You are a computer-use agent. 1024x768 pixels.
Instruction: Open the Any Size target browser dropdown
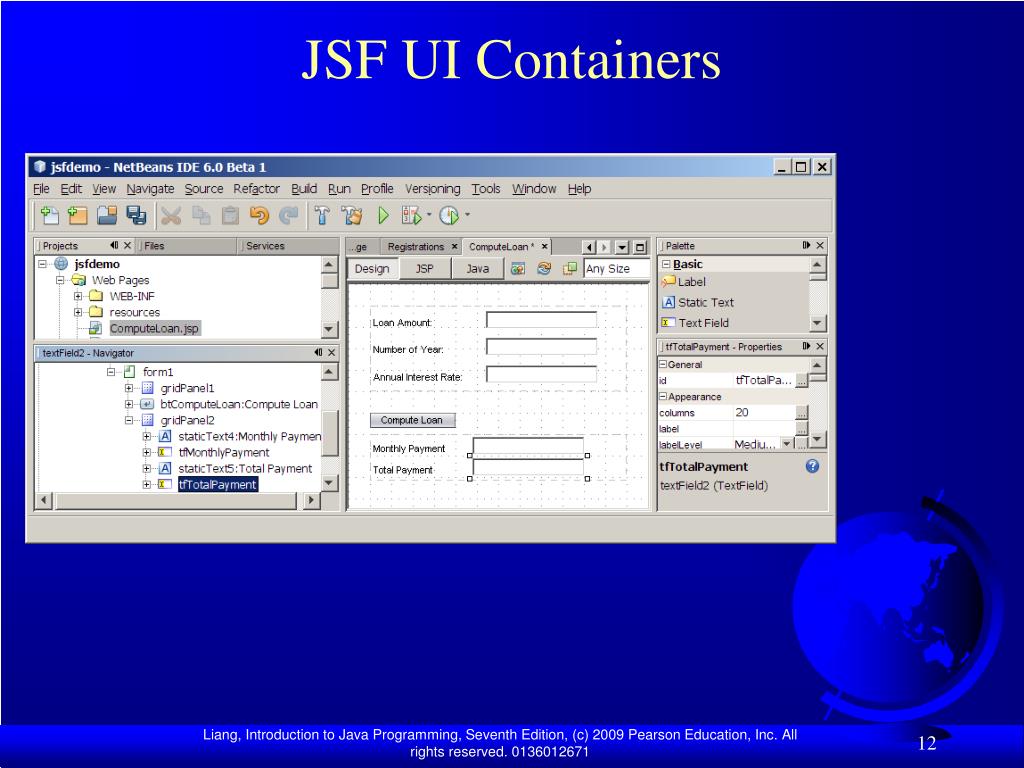point(616,268)
